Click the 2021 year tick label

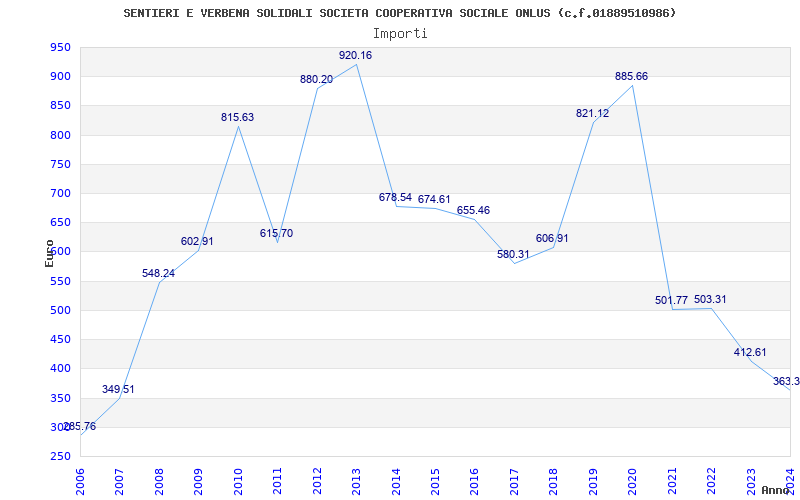pyautogui.click(x=672, y=482)
